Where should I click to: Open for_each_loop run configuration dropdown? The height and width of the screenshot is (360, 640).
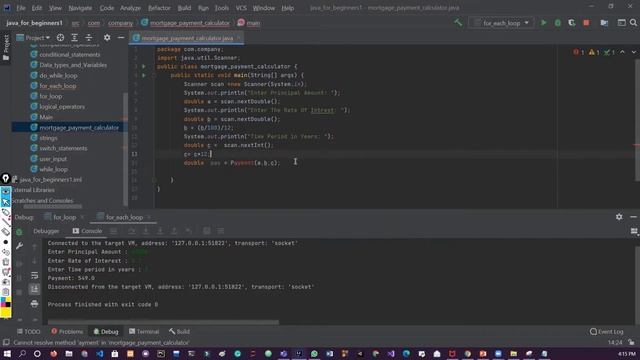[502, 23]
